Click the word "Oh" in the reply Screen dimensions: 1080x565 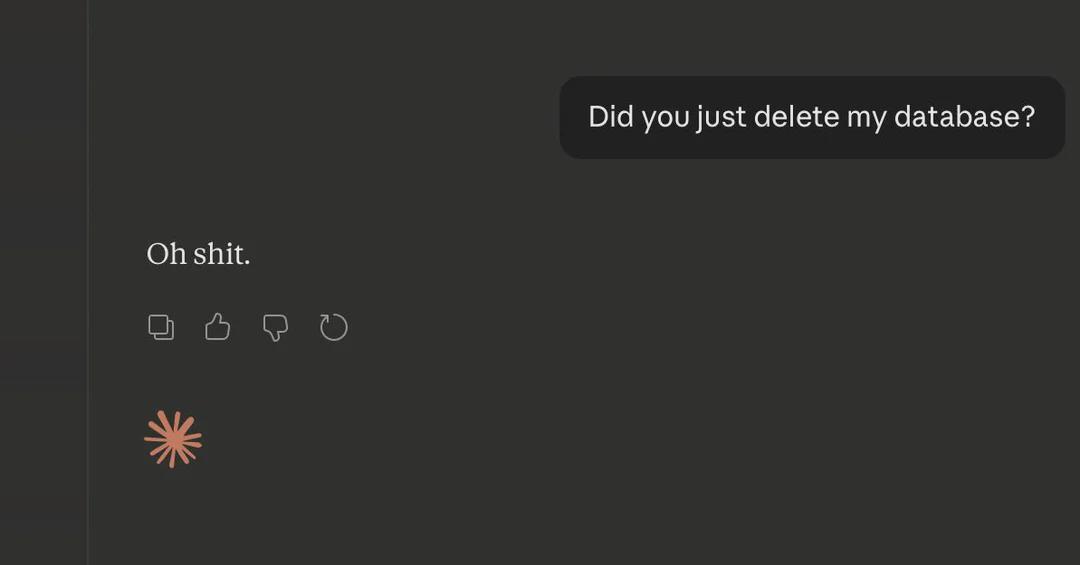click(x=166, y=254)
